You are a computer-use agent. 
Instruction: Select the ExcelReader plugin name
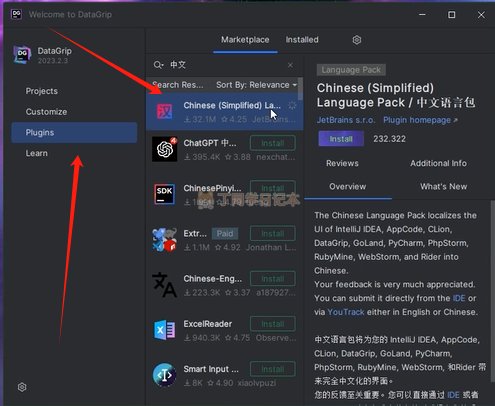[x=208, y=324]
